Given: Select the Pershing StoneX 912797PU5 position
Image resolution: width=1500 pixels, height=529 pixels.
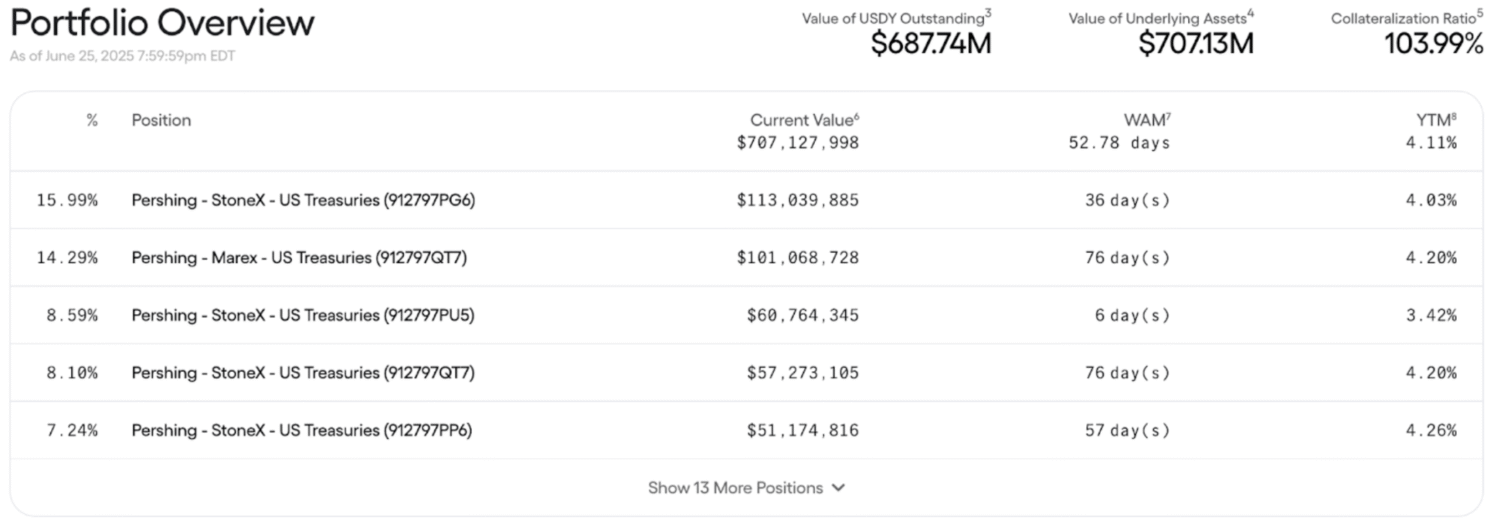Looking at the screenshot, I should (x=303, y=316).
